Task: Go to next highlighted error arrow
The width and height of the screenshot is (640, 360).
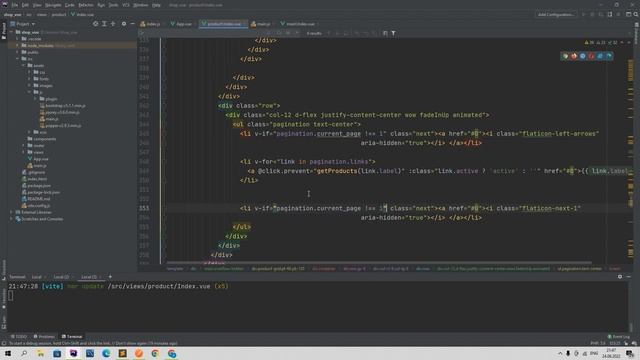Action: click(x=629, y=42)
